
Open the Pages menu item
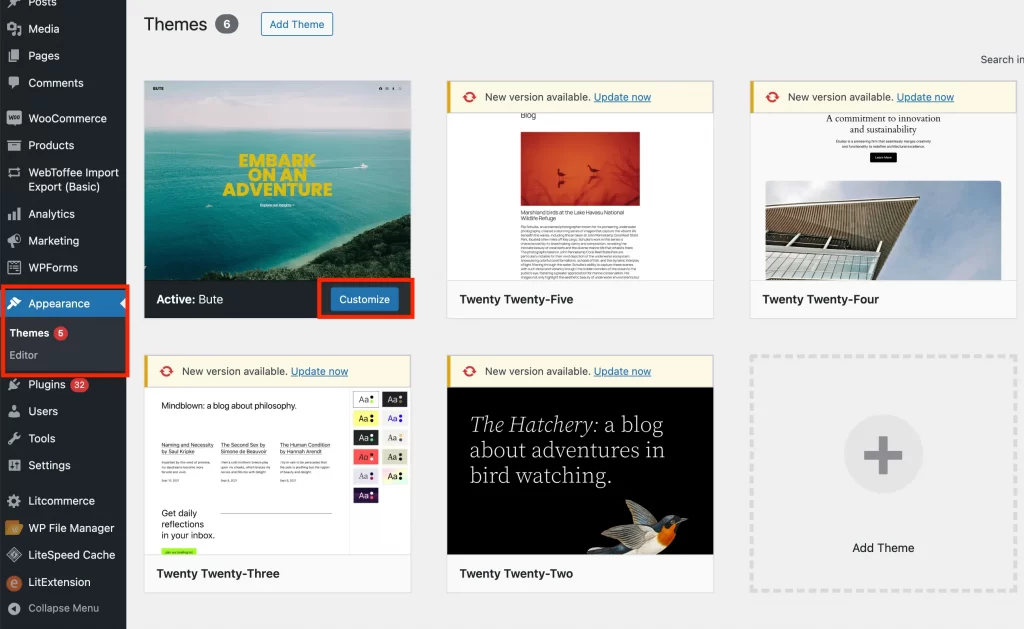click(x=43, y=56)
